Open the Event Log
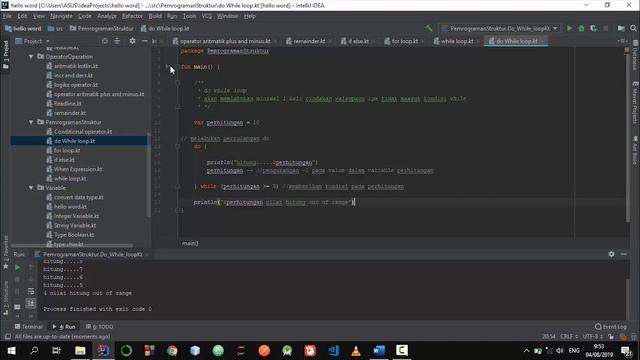This screenshot has height=360, width=640. (x=611, y=327)
